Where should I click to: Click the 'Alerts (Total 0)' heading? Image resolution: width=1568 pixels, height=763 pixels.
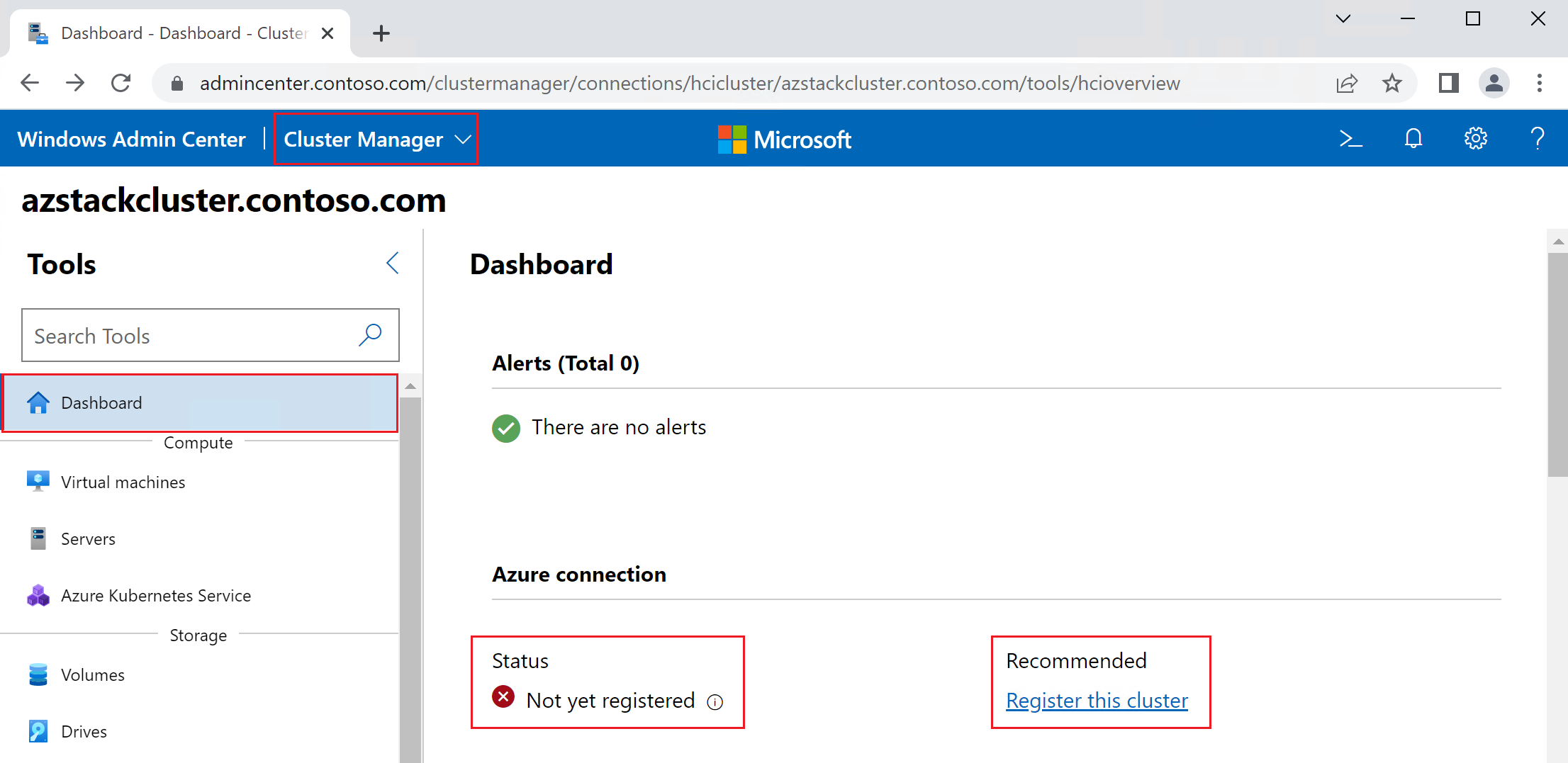tap(566, 363)
